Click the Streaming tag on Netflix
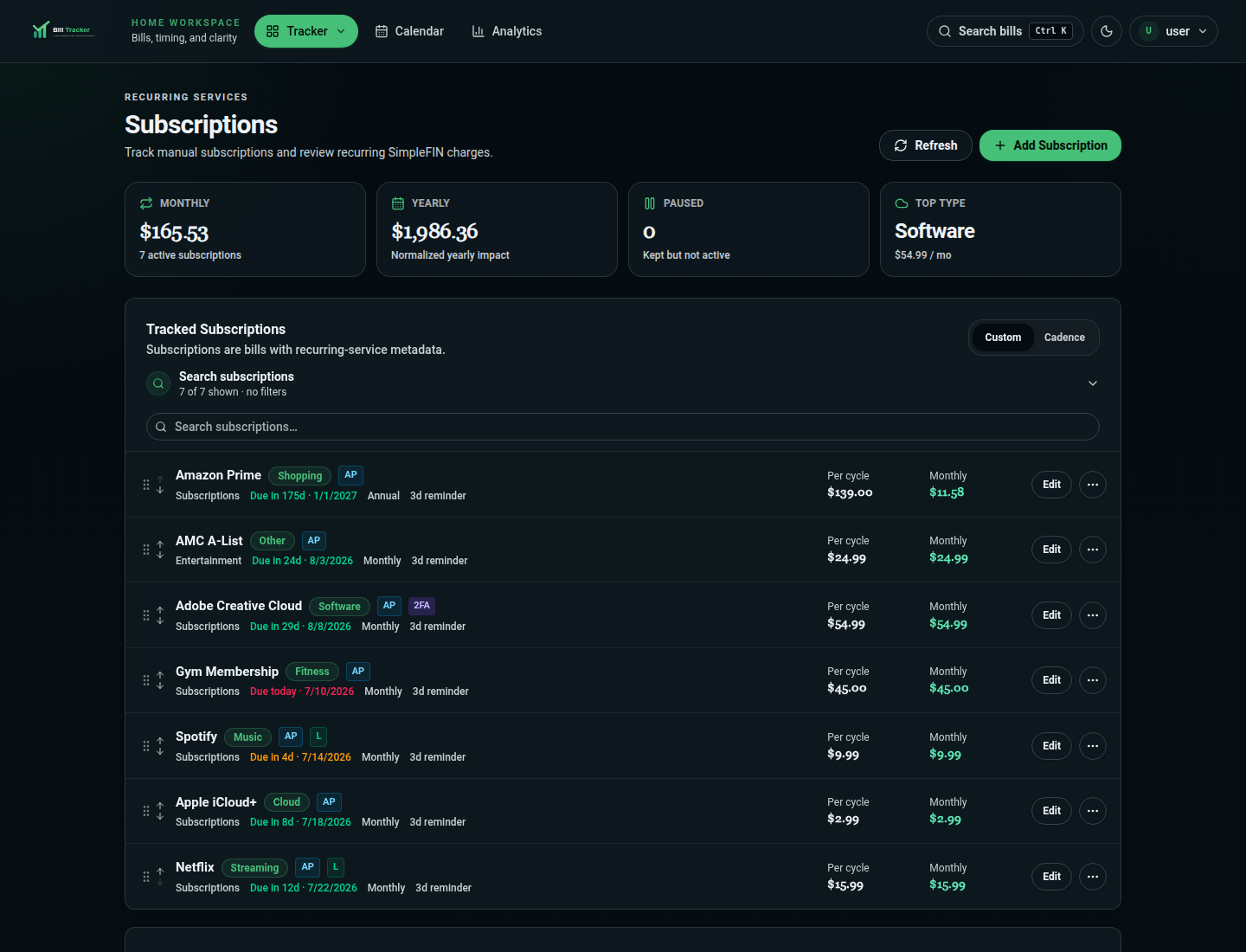This screenshot has height=952, width=1246. [x=254, y=868]
